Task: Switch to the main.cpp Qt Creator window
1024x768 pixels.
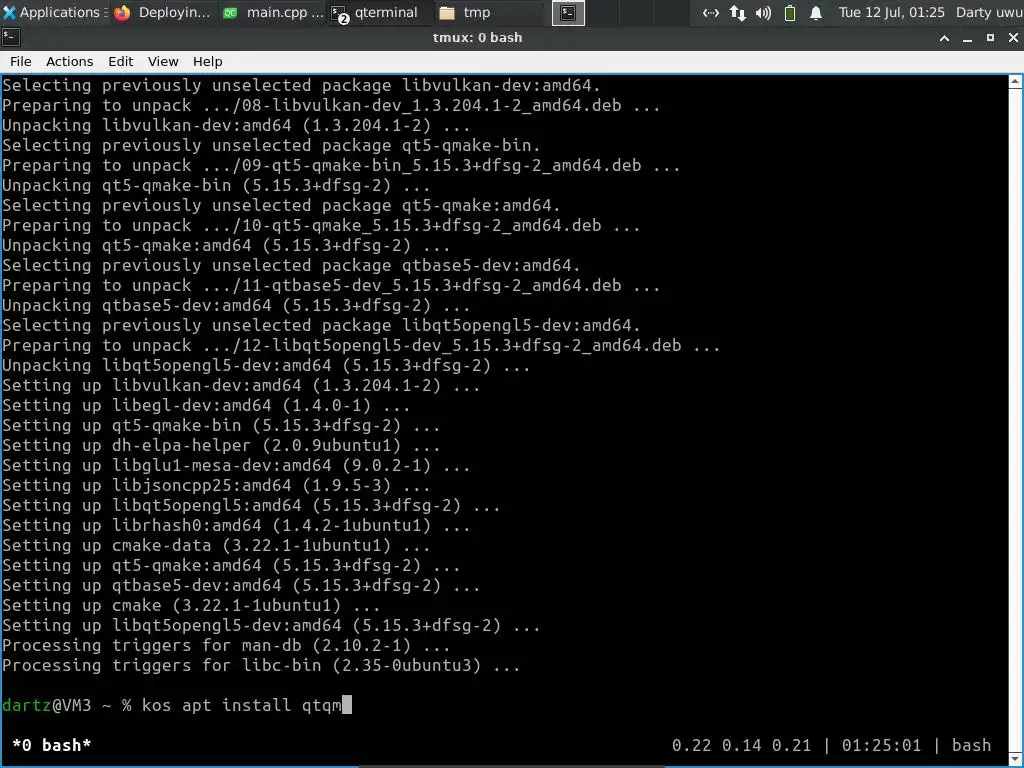Action: coord(272,12)
